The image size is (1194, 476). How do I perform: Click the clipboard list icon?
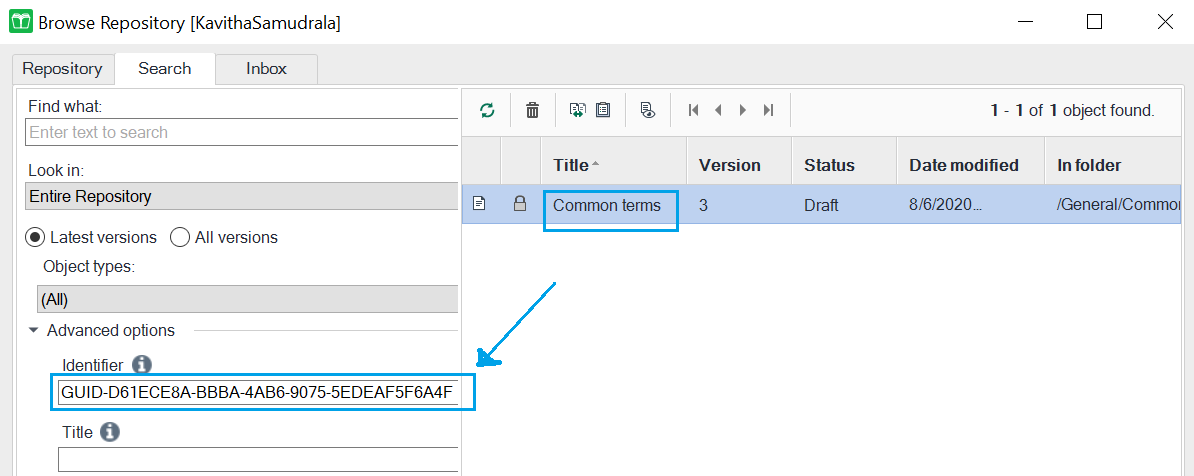(603, 110)
